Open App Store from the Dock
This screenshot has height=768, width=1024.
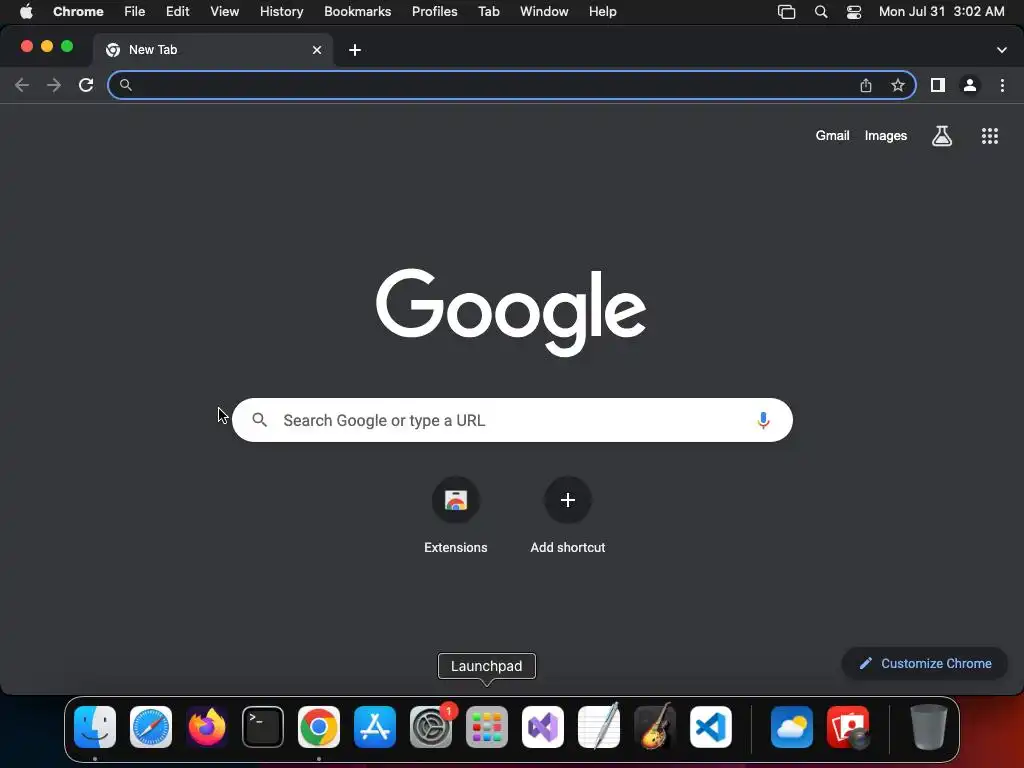click(x=375, y=727)
